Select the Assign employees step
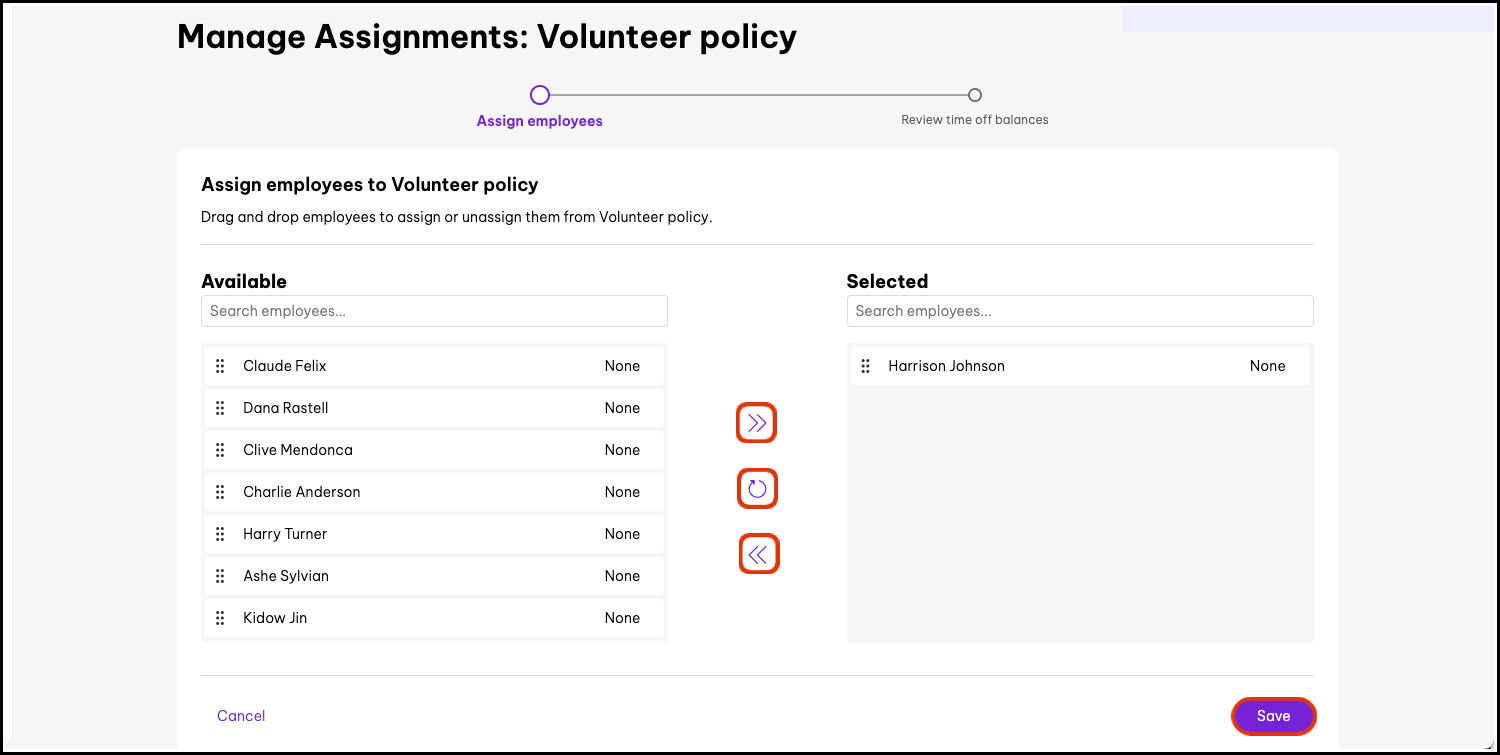This screenshot has width=1500, height=755. tap(539, 121)
